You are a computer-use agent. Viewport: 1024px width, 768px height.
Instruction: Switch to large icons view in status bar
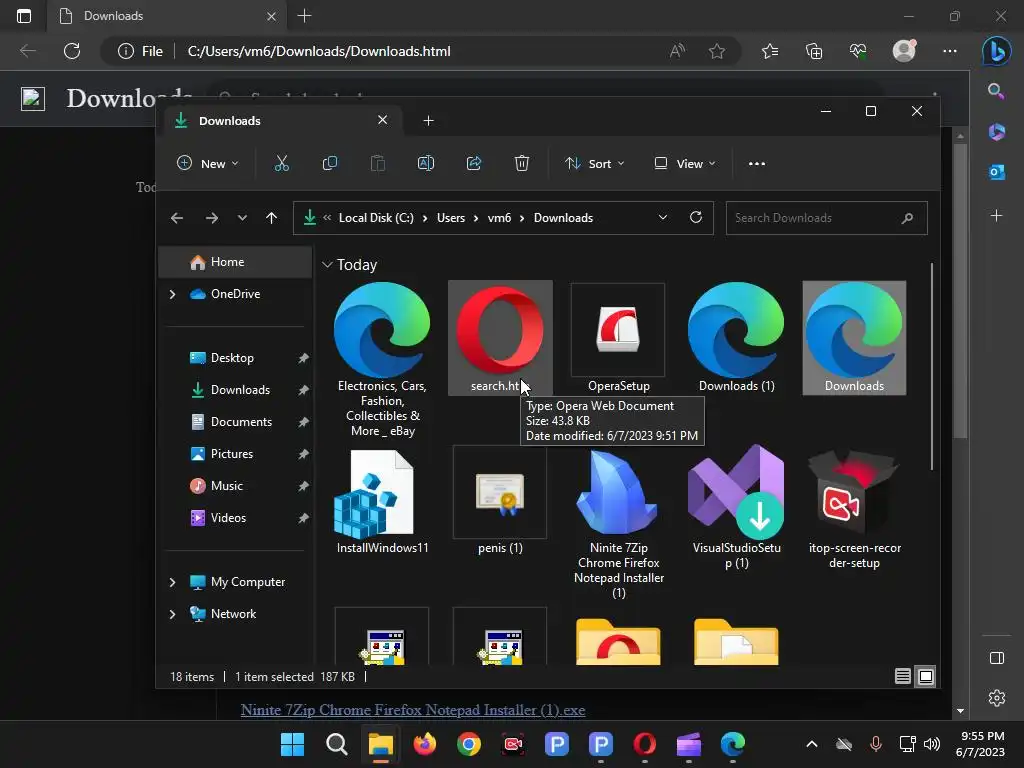[x=926, y=677]
